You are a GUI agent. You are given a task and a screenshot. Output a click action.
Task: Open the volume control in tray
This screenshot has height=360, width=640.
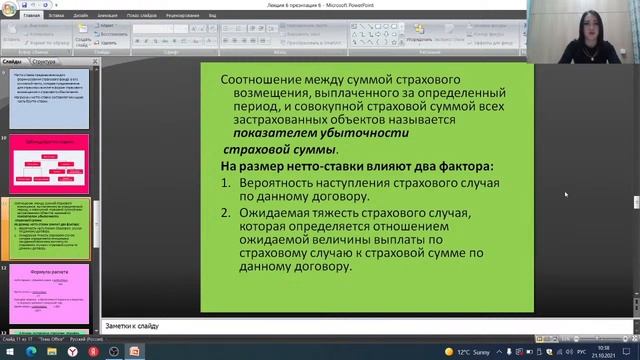point(569,351)
